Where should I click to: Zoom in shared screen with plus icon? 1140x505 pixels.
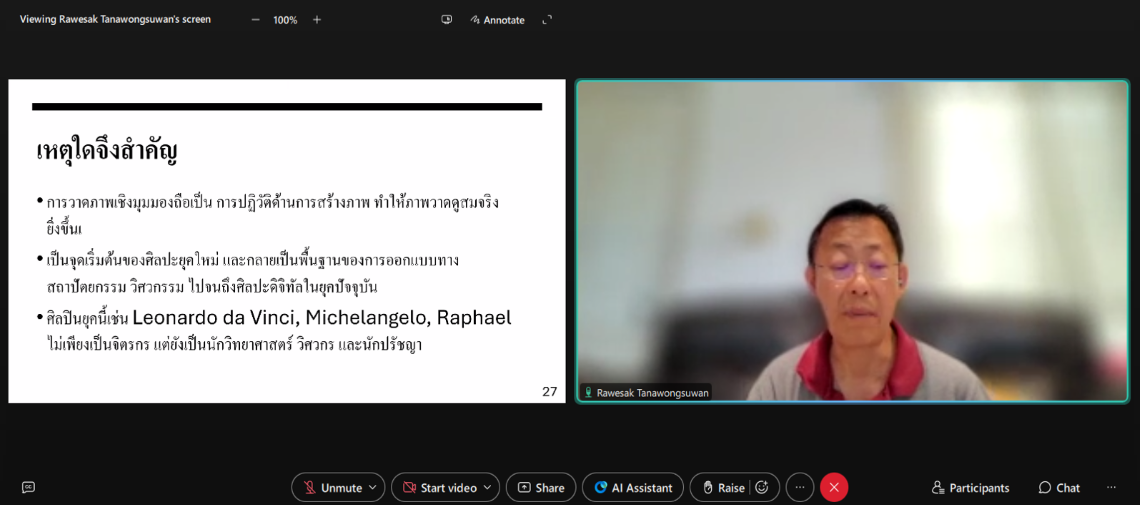pos(317,19)
